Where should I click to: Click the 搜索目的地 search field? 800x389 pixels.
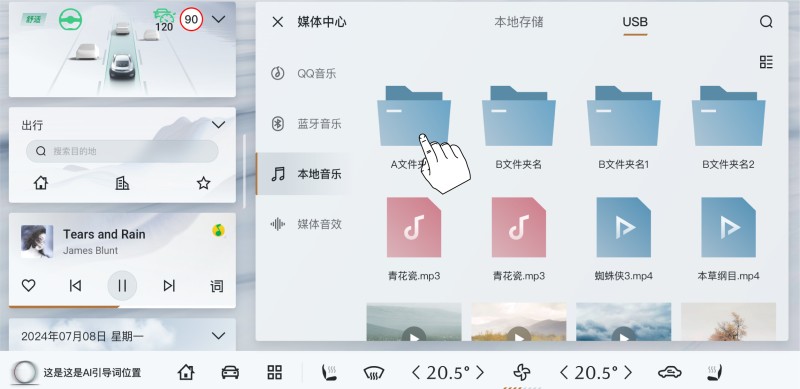(x=122, y=151)
